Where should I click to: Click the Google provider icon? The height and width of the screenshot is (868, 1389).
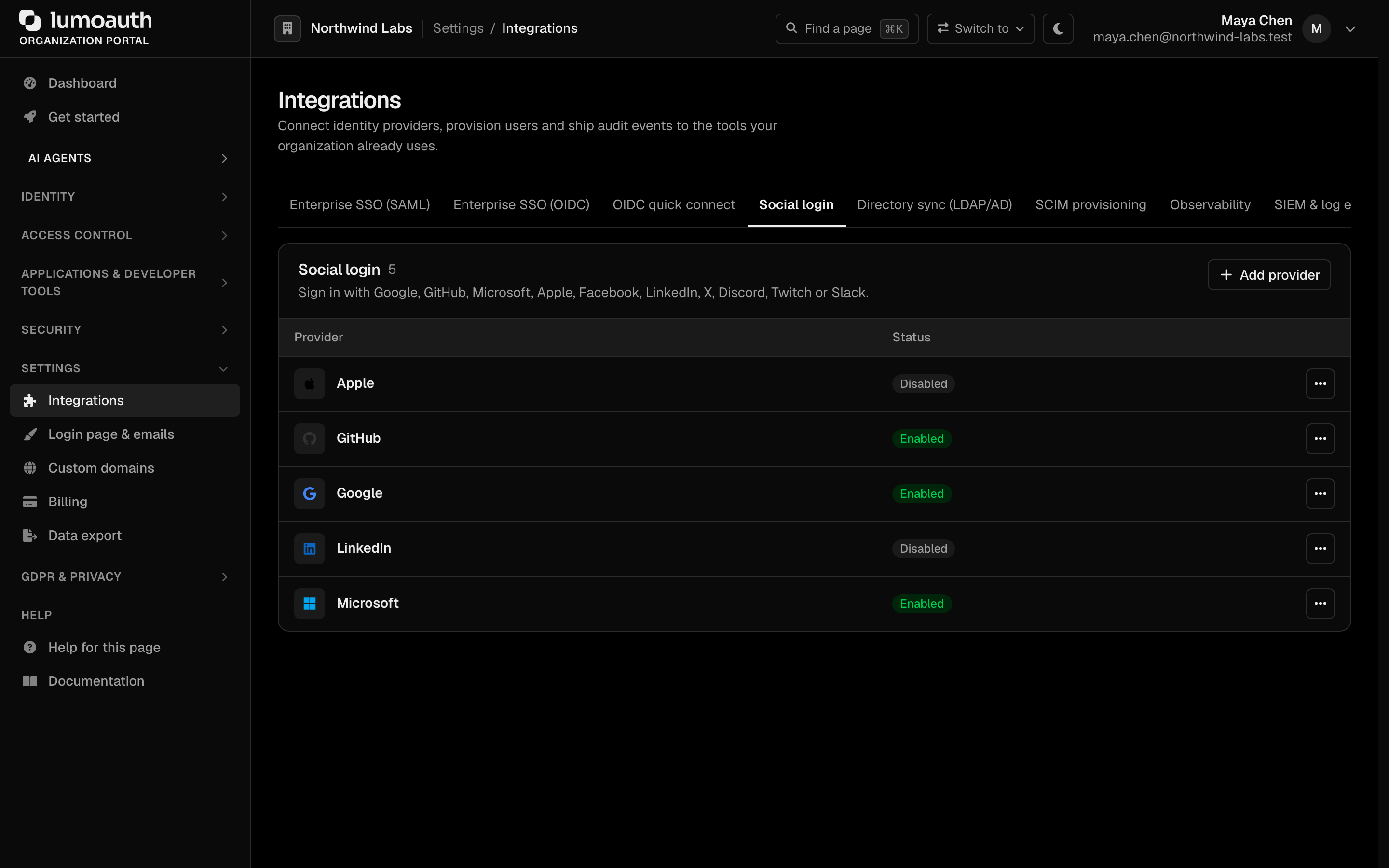coord(309,494)
